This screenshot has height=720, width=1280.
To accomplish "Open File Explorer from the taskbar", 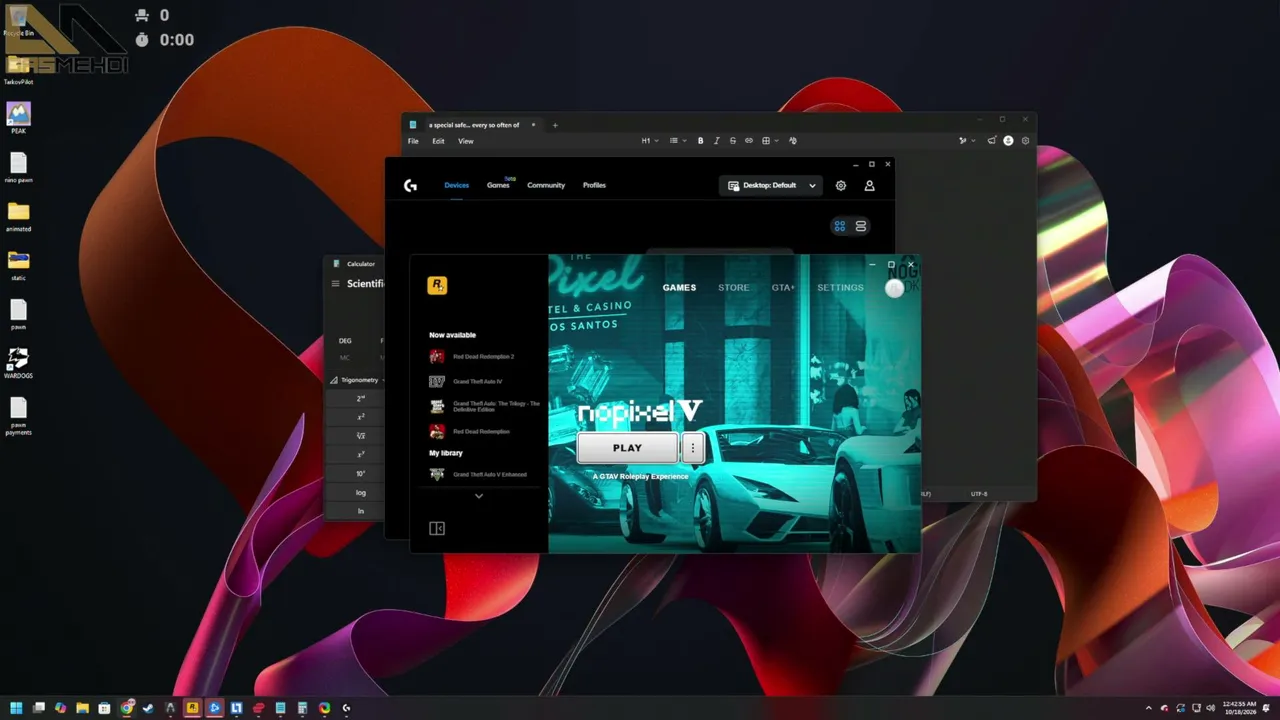I will (x=82, y=708).
